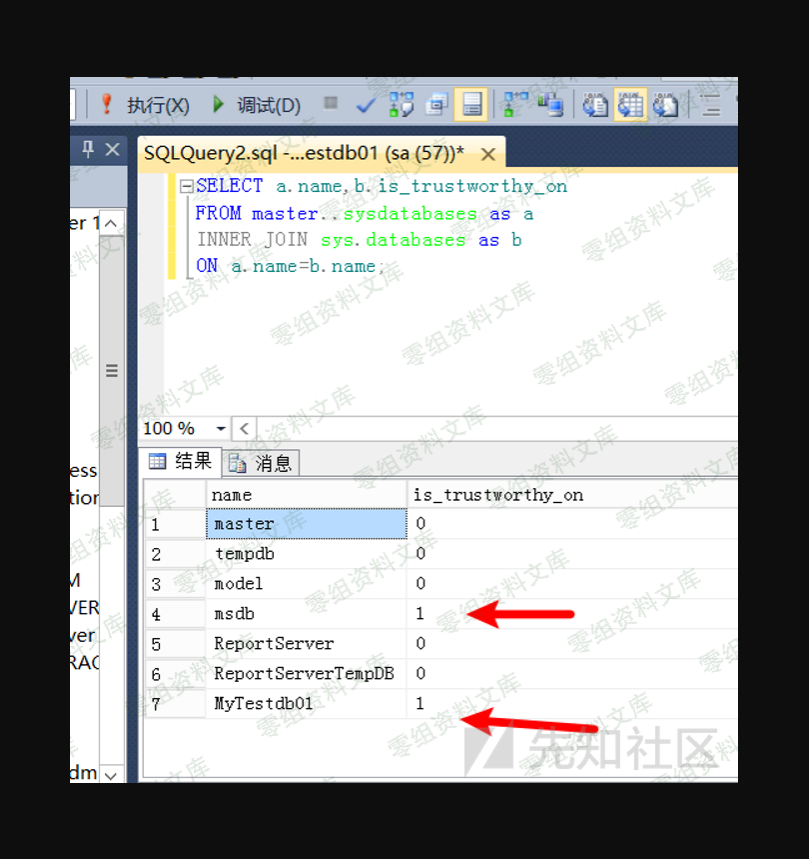
Task: Toggle the highlighted IntelliSense toolbar icon
Action: [x=471, y=105]
